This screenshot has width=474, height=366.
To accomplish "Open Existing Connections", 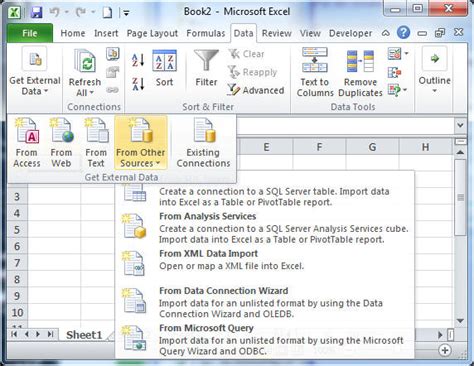I will (x=203, y=143).
